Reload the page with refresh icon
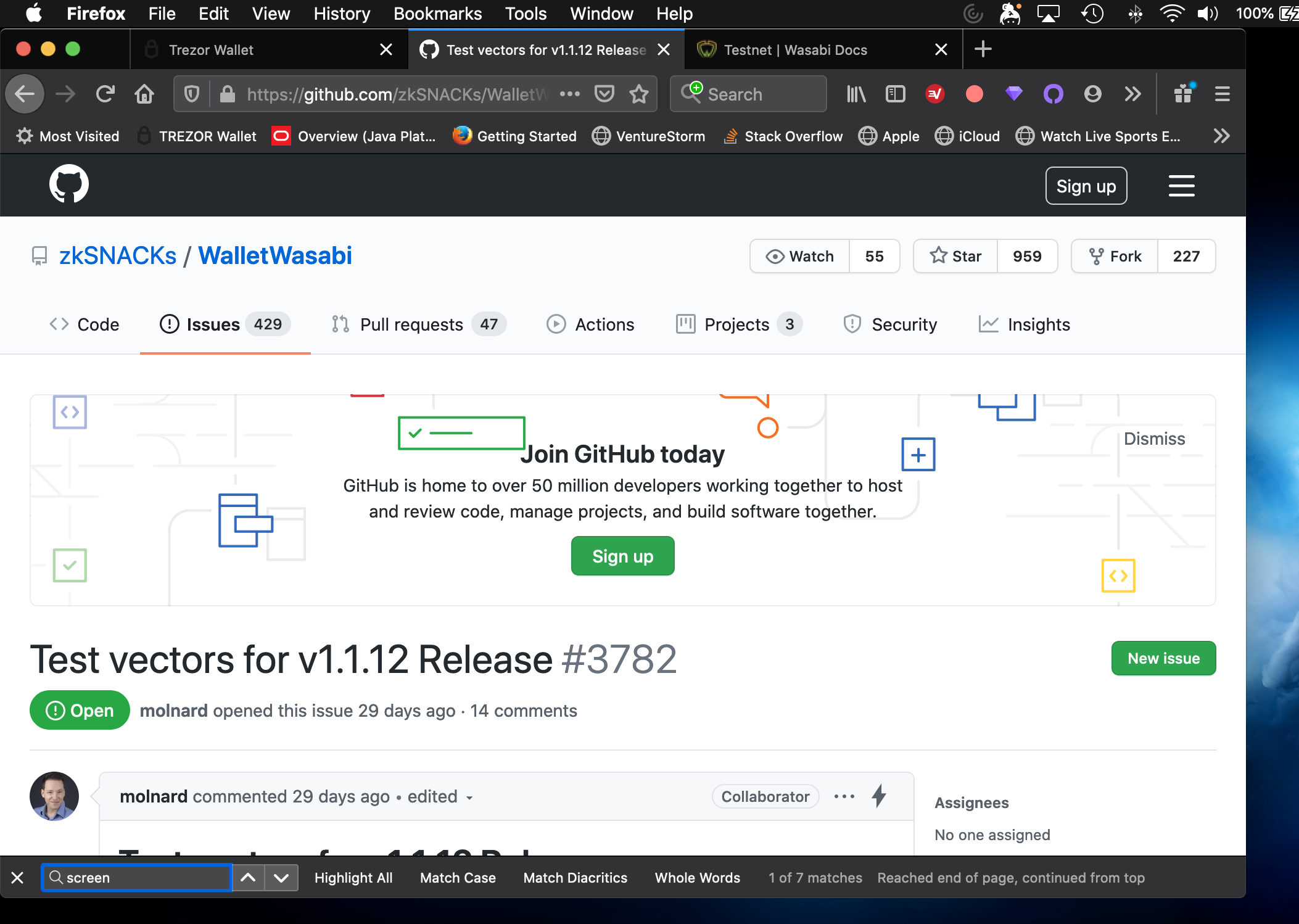This screenshot has width=1299, height=924. (105, 94)
